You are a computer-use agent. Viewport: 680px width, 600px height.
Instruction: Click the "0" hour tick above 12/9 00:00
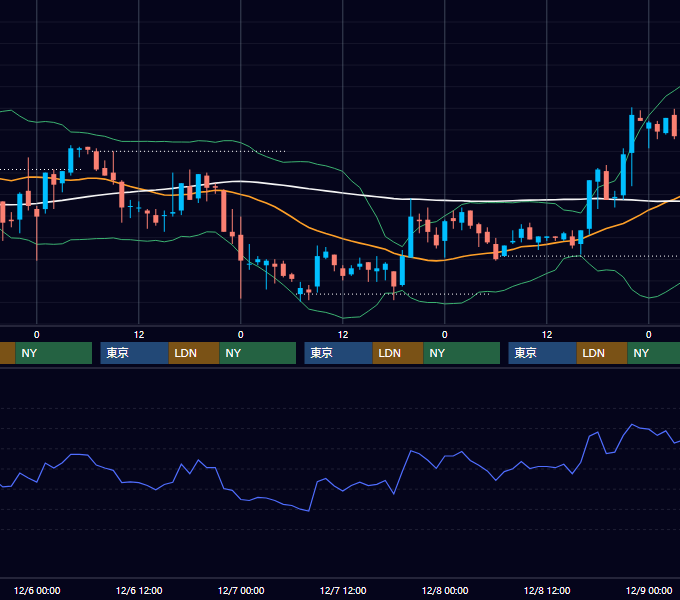[x=649, y=335]
